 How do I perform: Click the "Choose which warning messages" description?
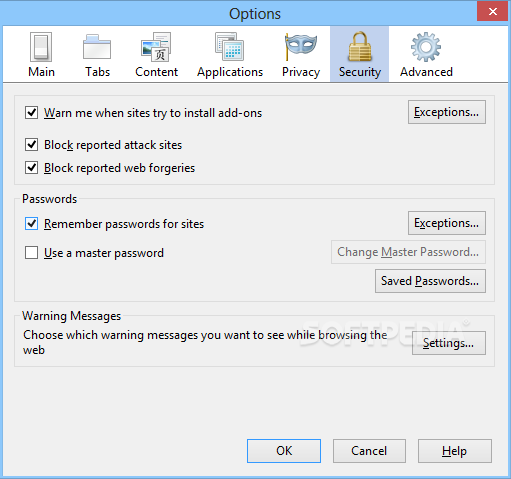(205, 342)
